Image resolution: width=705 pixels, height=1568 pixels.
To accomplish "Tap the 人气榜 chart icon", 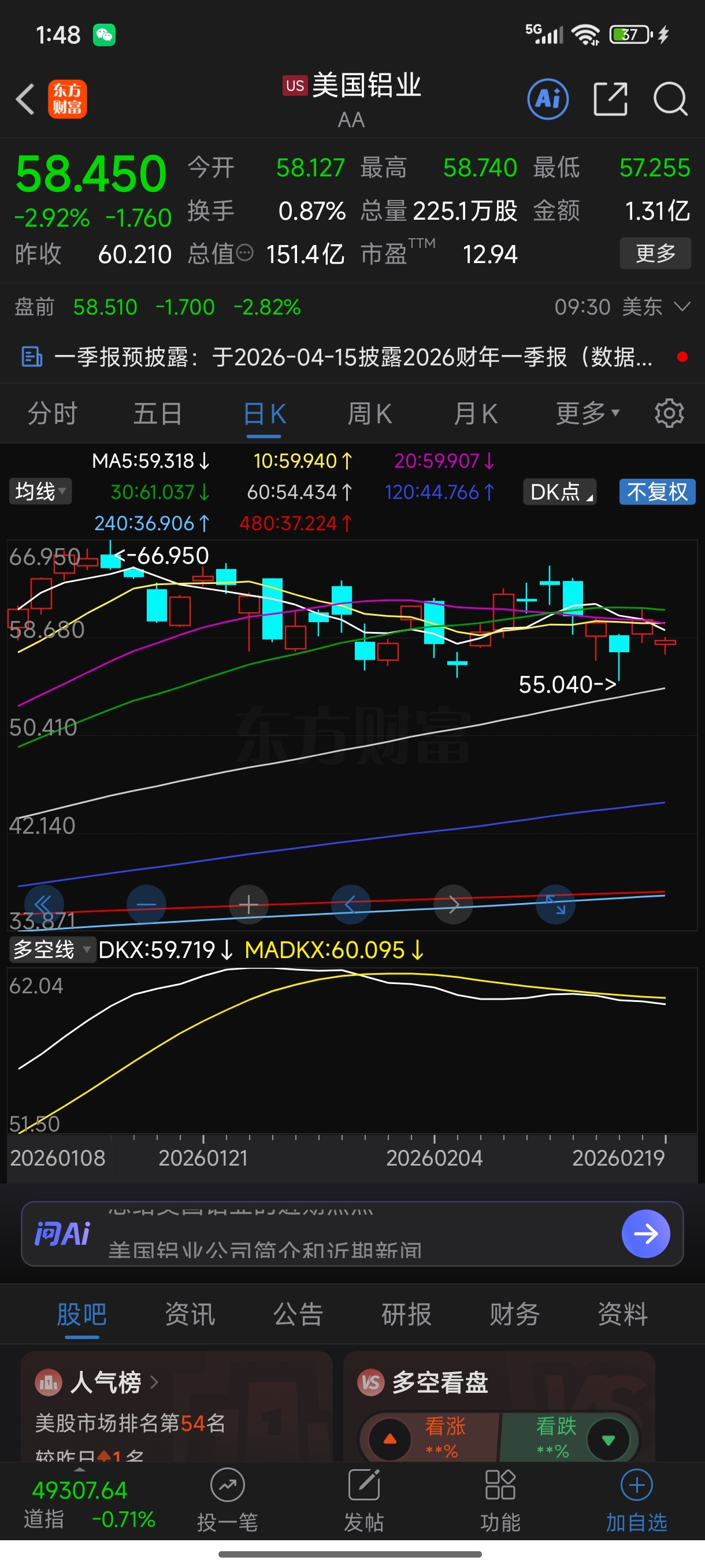I will tap(49, 1382).
